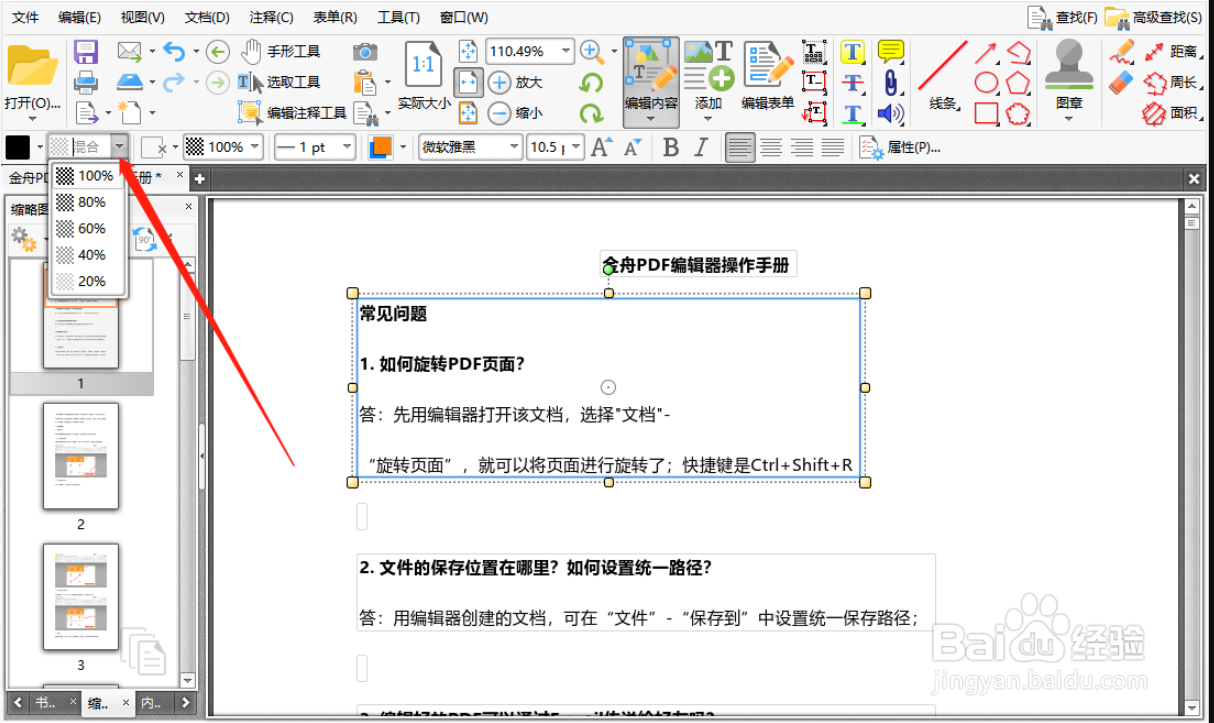Click the purple Save disk icon
Viewport: 1214px width, 723px height.
pos(87,52)
